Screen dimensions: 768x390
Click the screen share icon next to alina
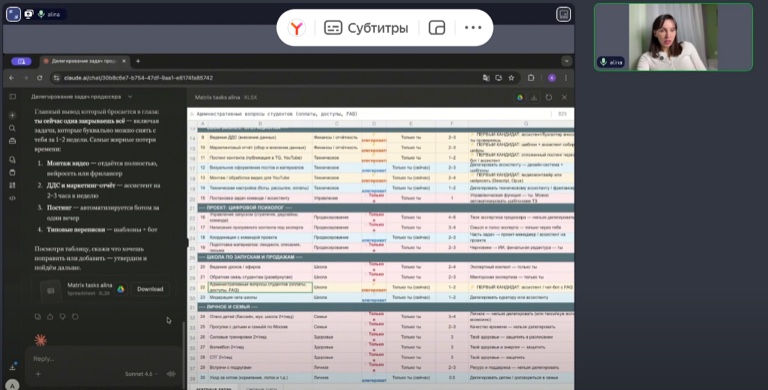click(29, 14)
